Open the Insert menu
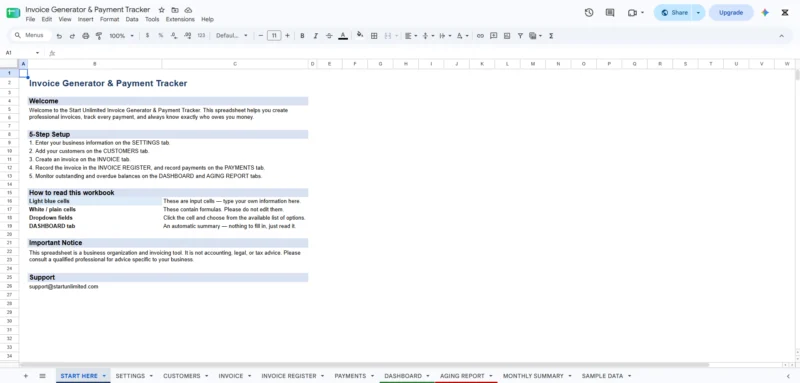The width and height of the screenshot is (800, 383). tap(86, 19)
